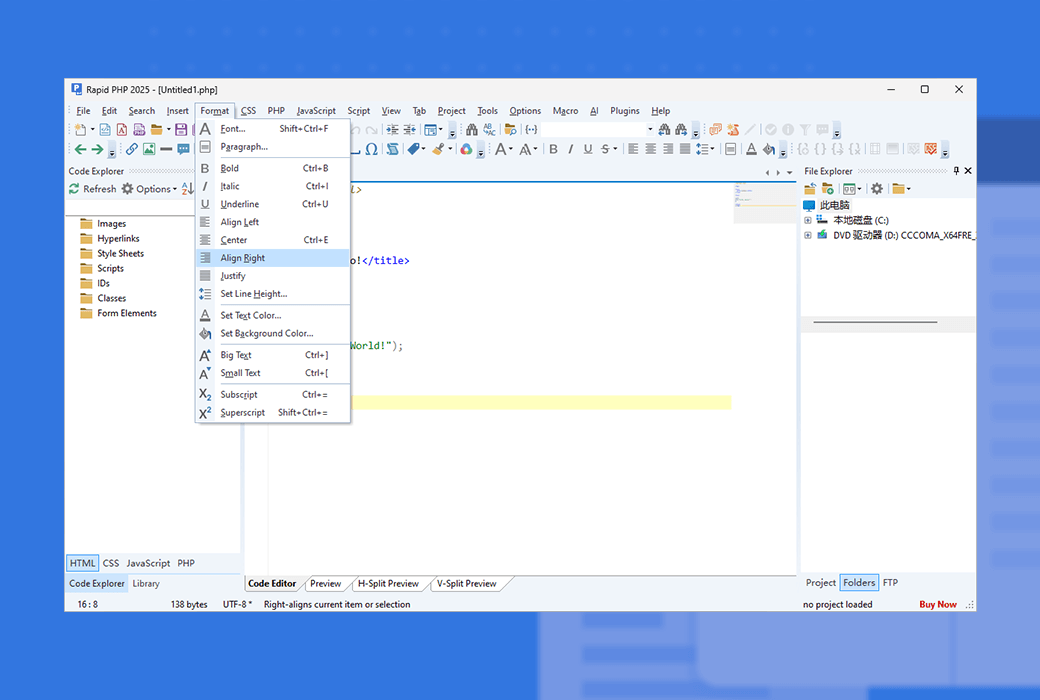Click the new HTML file icon
Screen dimensions: 1040x700
pyautogui.click(x=105, y=129)
